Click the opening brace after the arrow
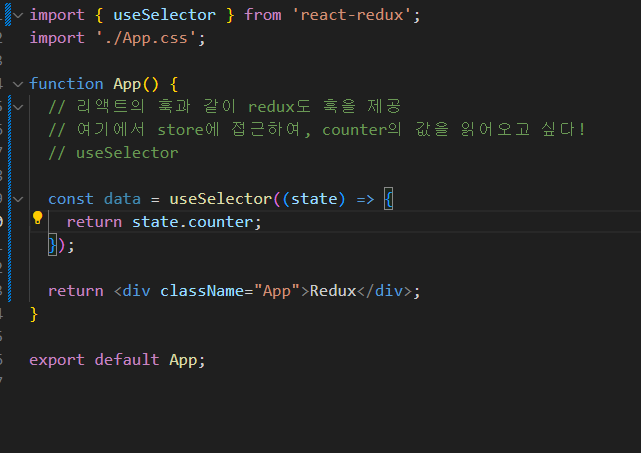641x453 pixels. [389, 199]
